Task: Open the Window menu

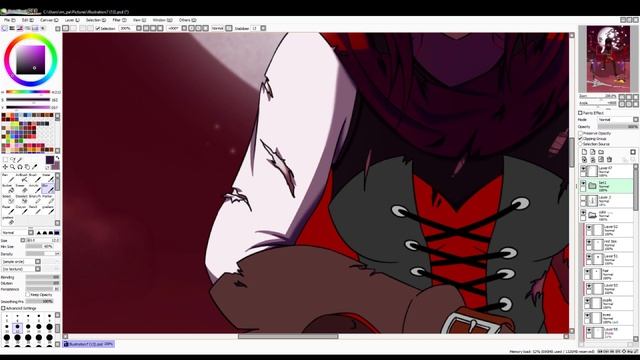Action: (162, 20)
